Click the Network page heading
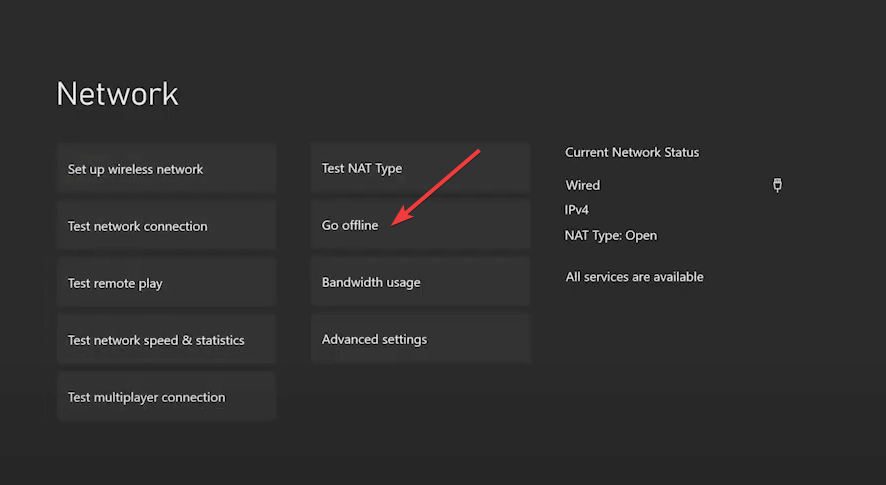886x485 pixels. tap(117, 94)
